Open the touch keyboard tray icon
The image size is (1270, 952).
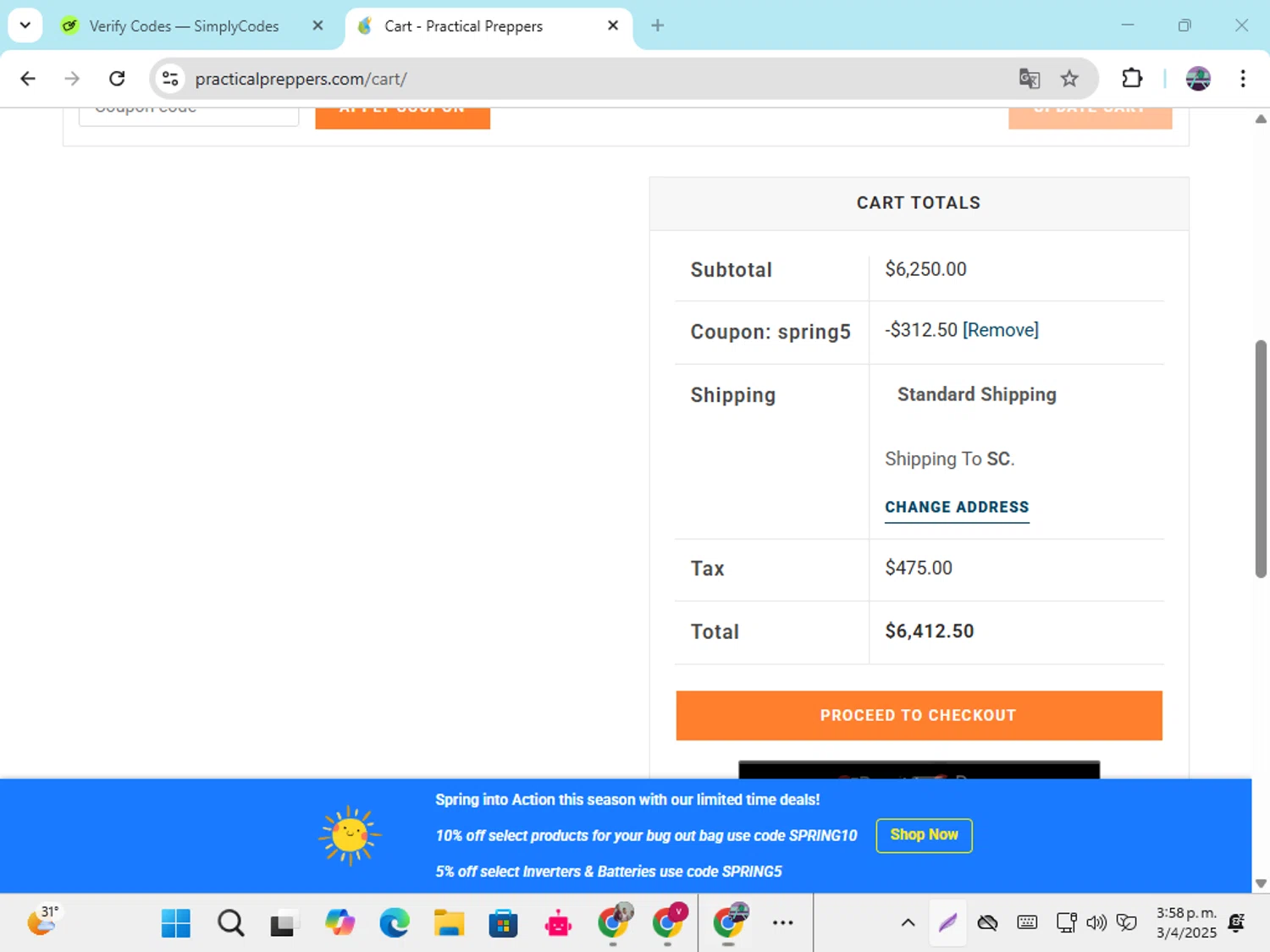[x=1027, y=922]
